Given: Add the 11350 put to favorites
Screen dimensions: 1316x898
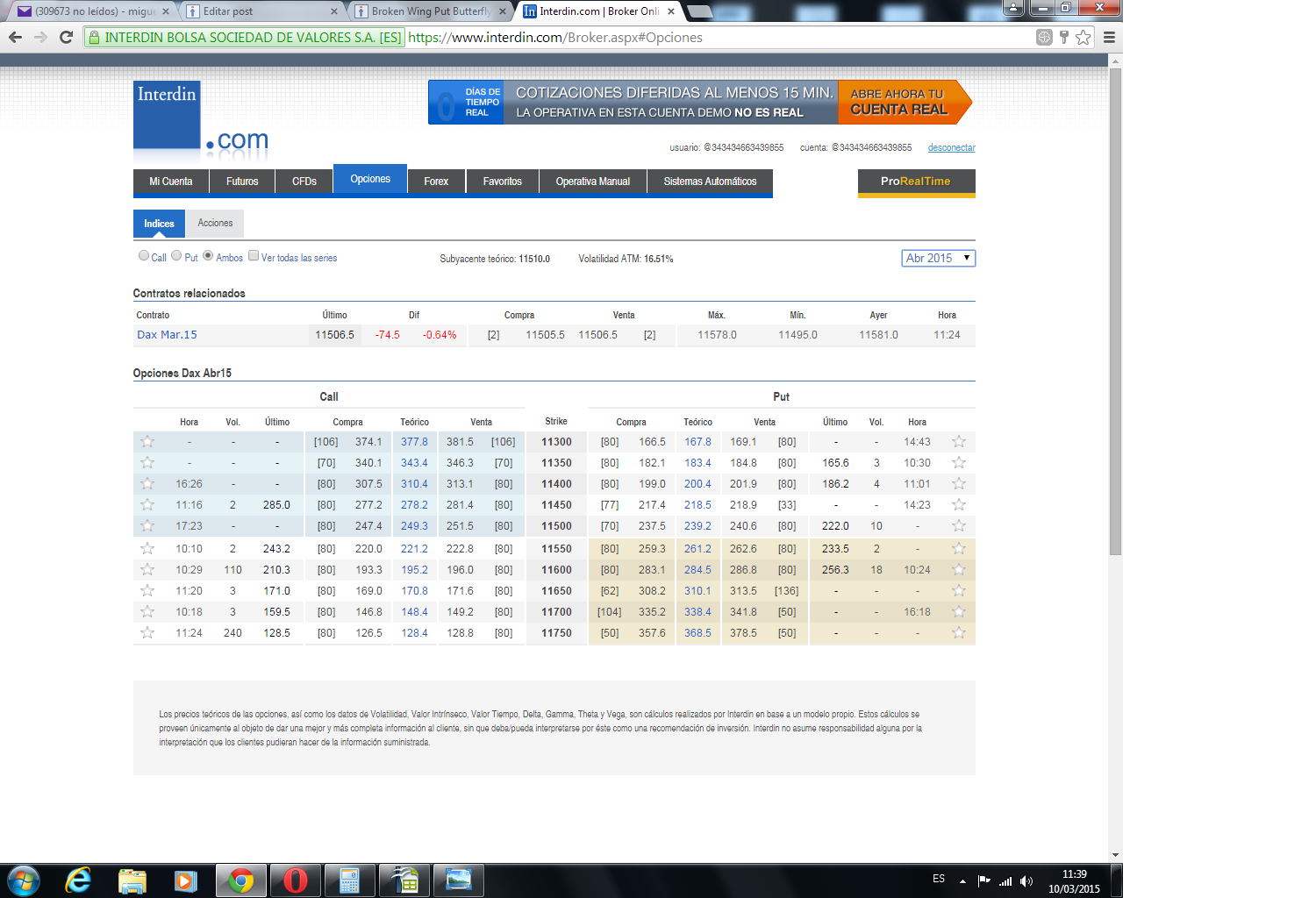Looking at the screenshot, I should pyautogui.click(x=959, y=463).
